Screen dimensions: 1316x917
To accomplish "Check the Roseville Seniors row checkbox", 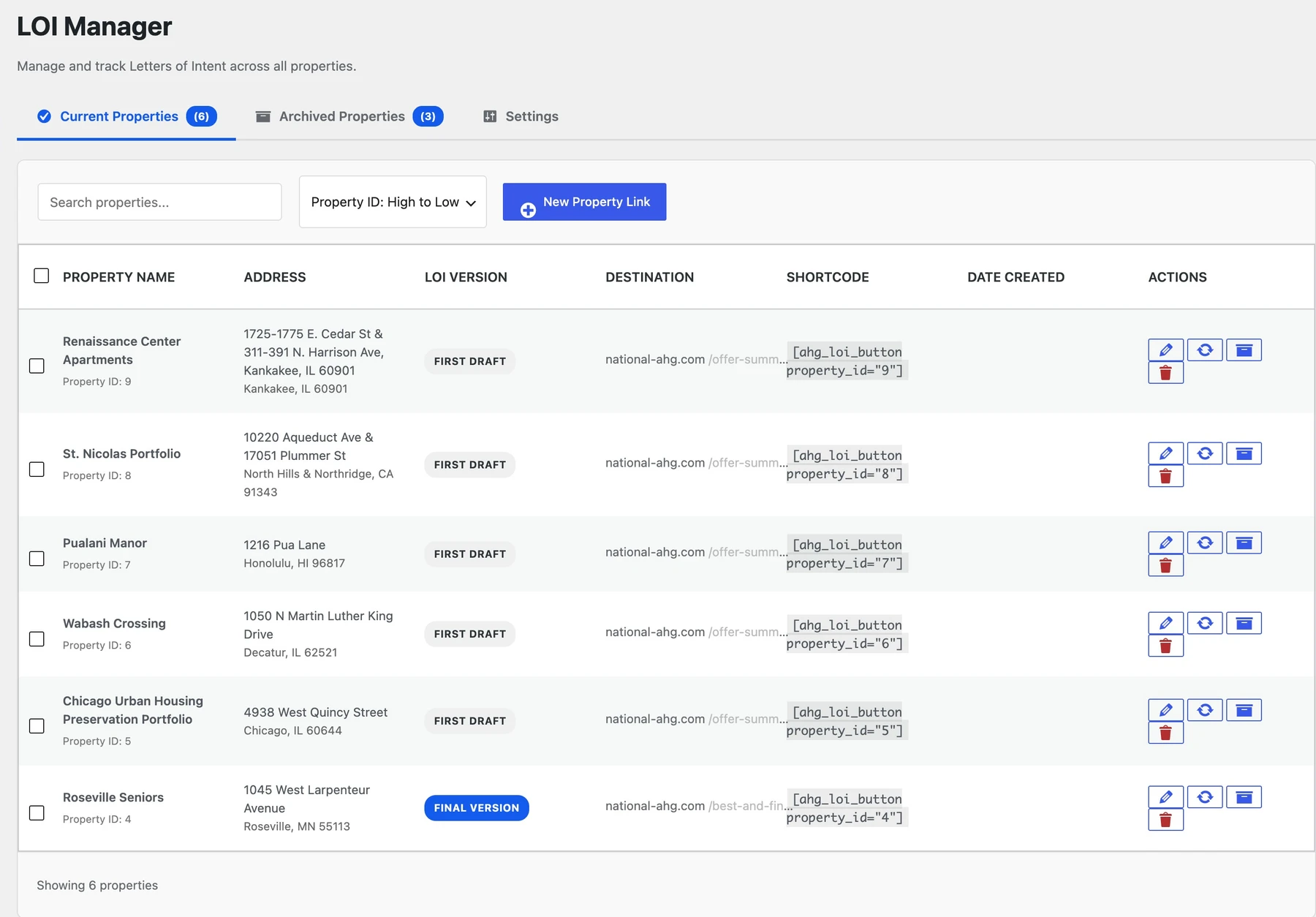I will click(x=37, y=813).
